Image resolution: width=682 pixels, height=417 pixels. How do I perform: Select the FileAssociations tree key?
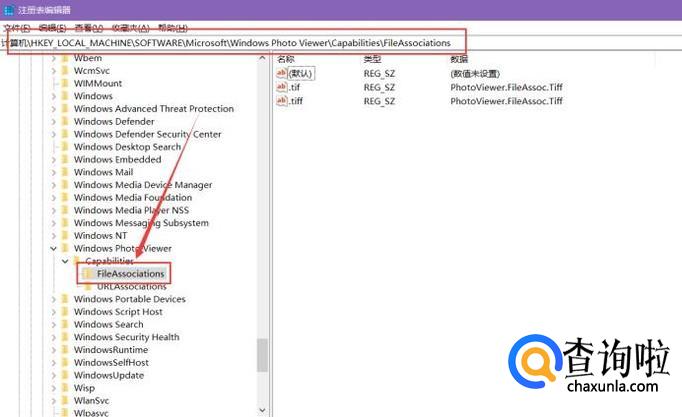130,274
